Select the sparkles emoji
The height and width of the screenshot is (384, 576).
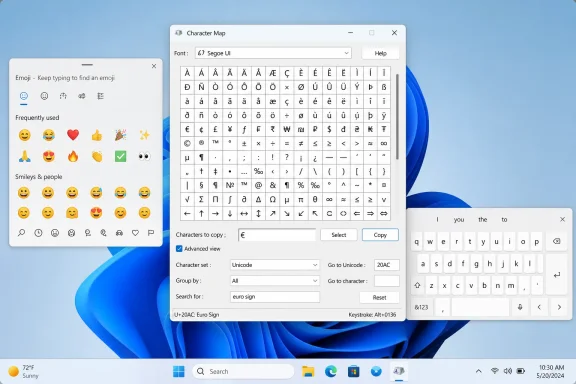pyautogui.click(x=144, y=135)
